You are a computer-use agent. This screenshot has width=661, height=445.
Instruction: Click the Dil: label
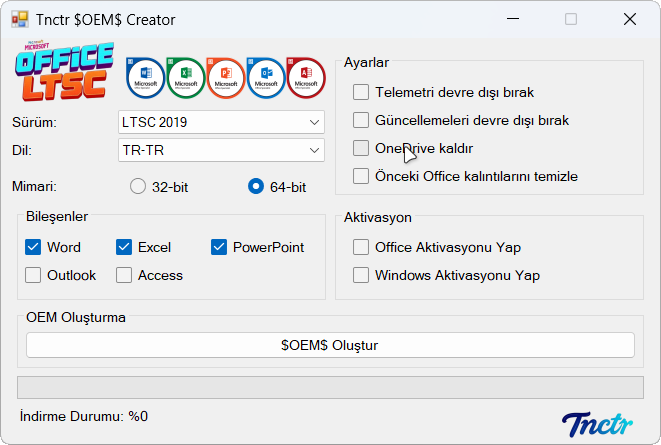22,150
